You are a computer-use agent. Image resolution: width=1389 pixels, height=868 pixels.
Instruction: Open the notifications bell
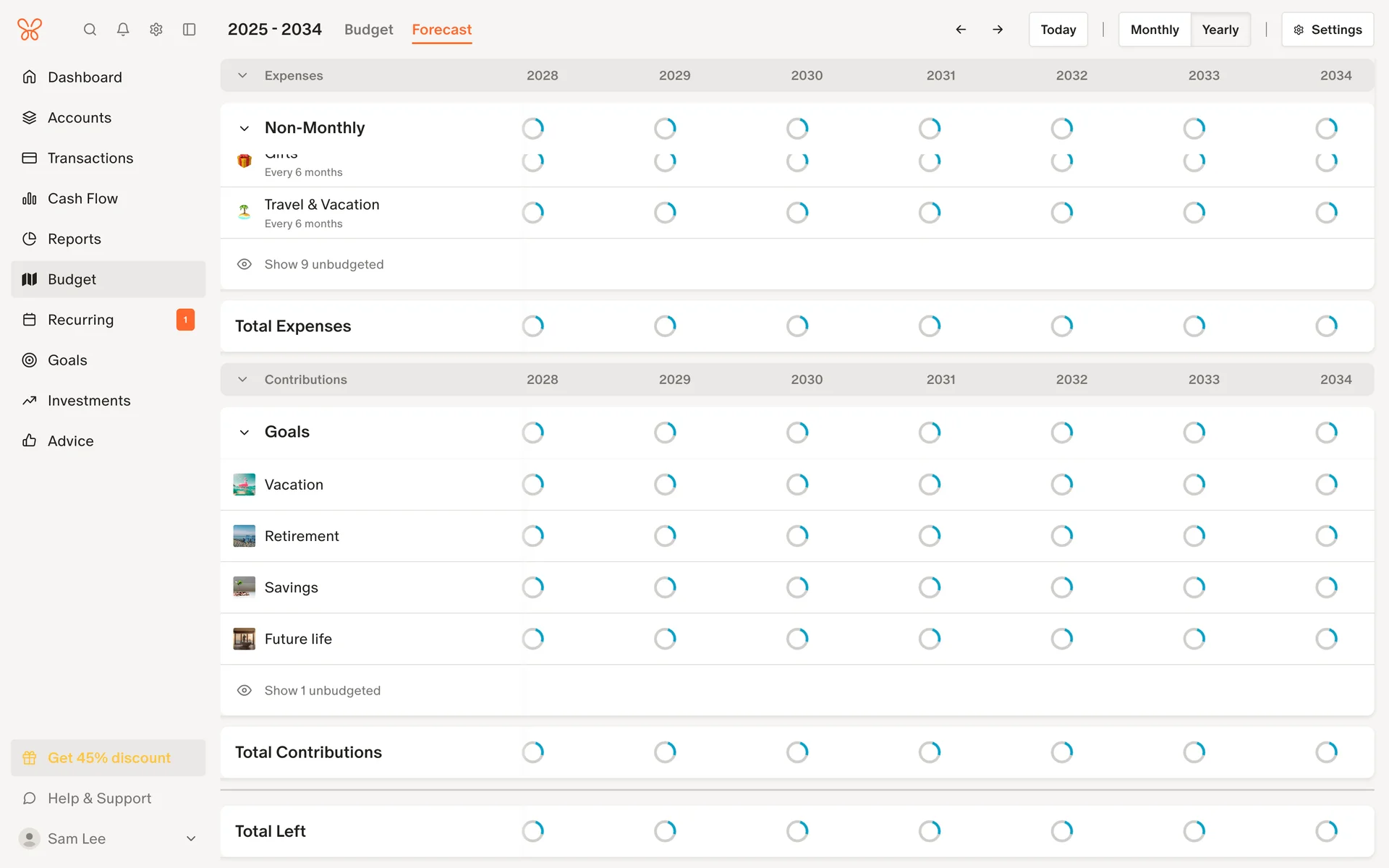[123, 30]
